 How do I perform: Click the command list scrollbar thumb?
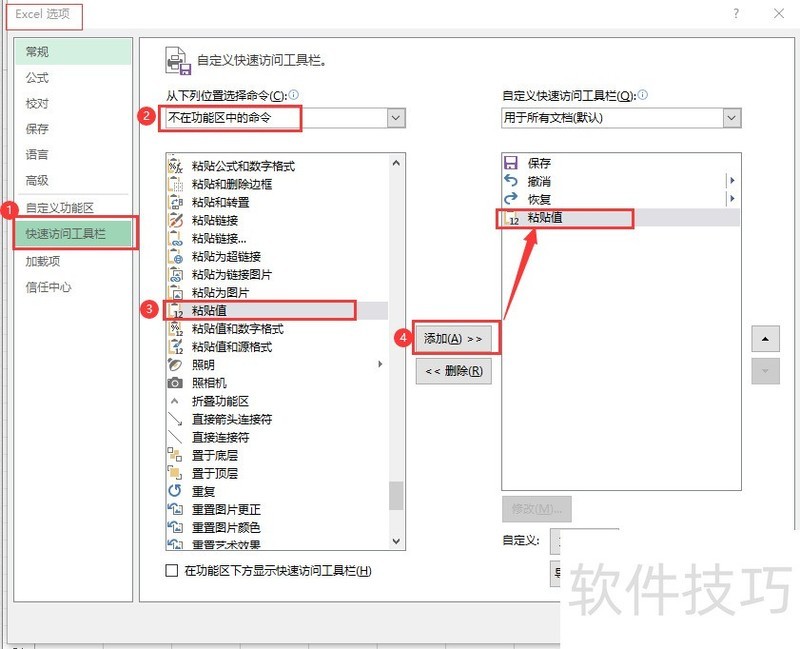click(x=396, y=495)
